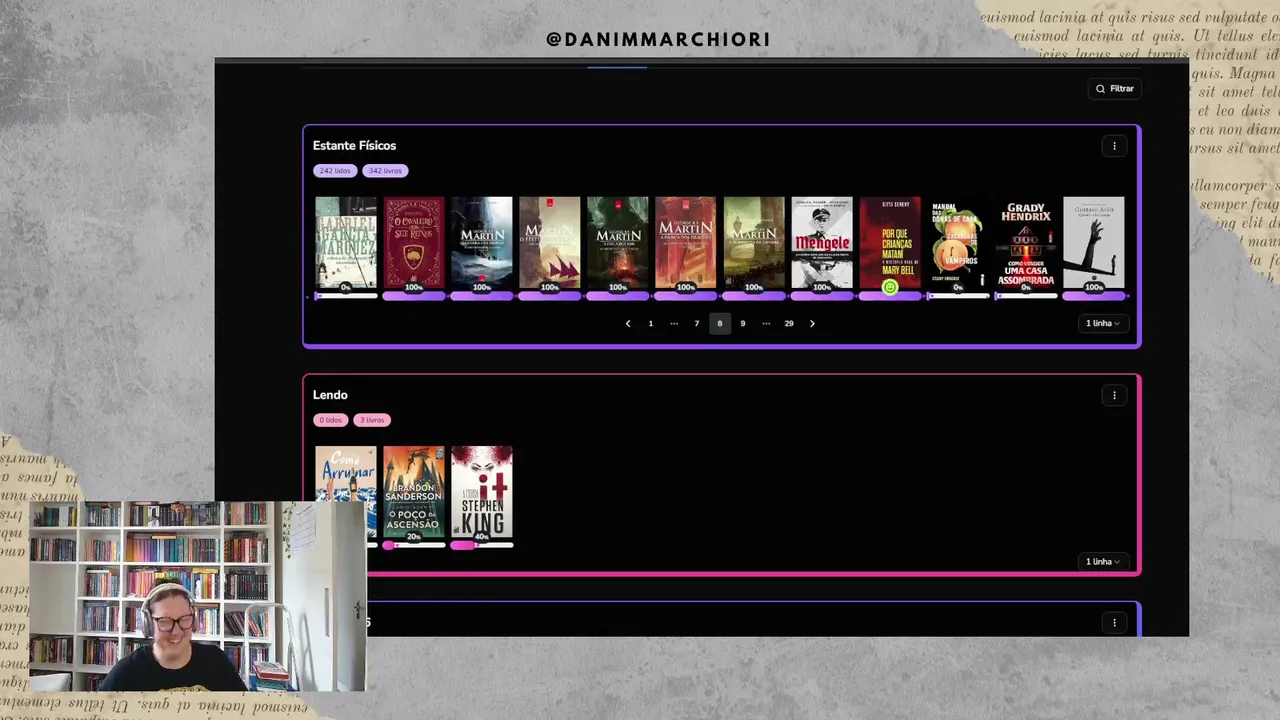
Task: Open O Cavaleiro dos Sete Reinos cover
Action: [x=414, y=243]
